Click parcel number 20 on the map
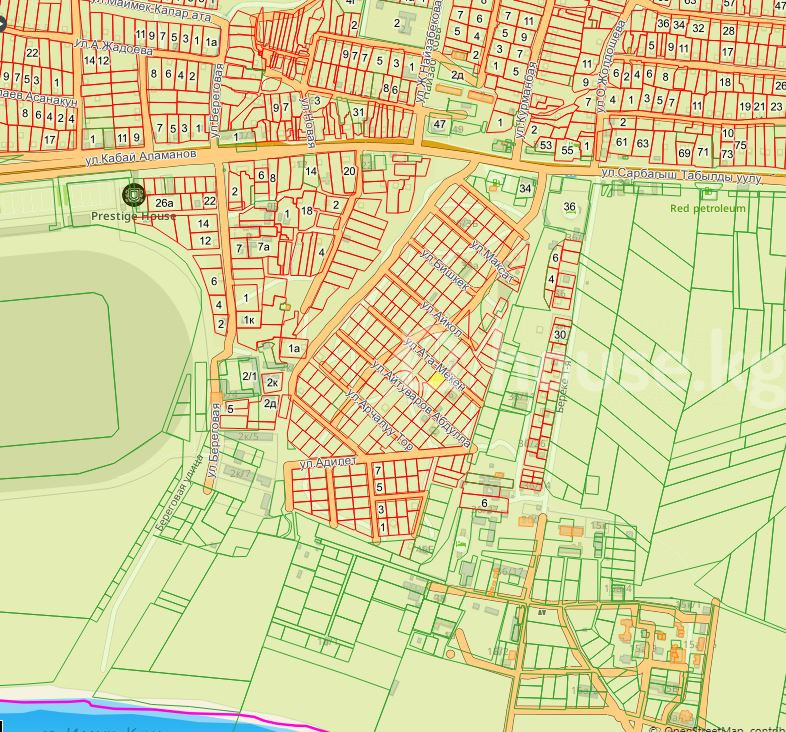The image size is (786, 732). 349,171
